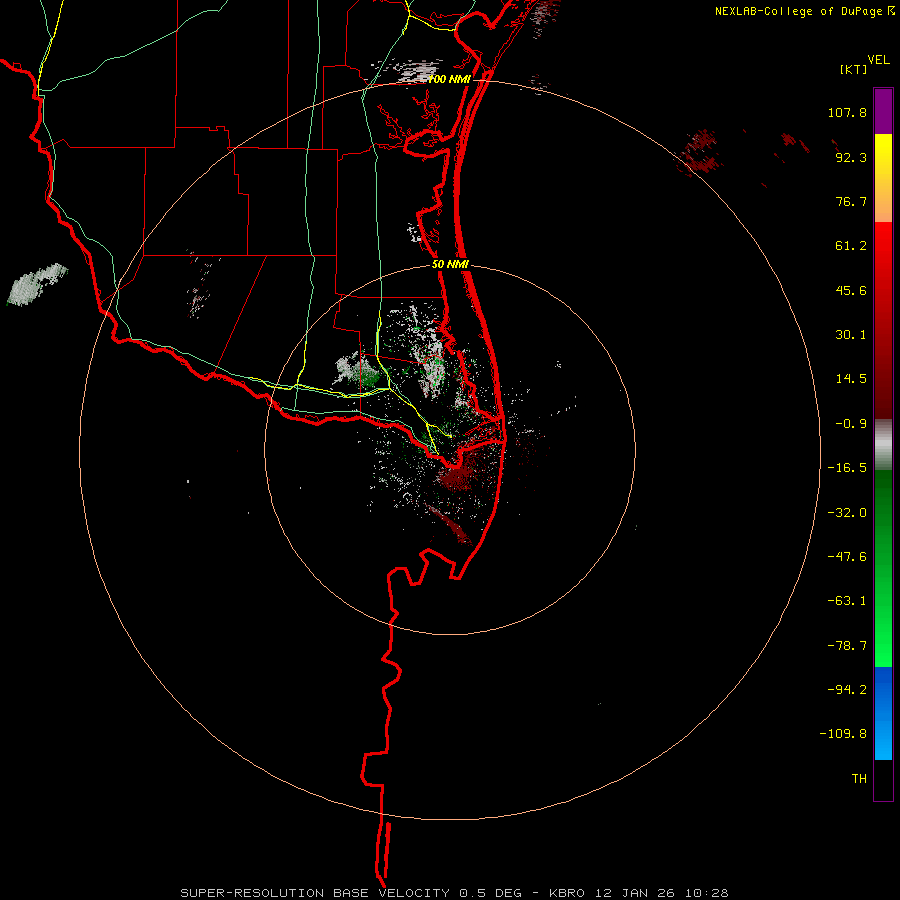
Task: Click the 50 NMI range ring label
Action: point(451,265)
